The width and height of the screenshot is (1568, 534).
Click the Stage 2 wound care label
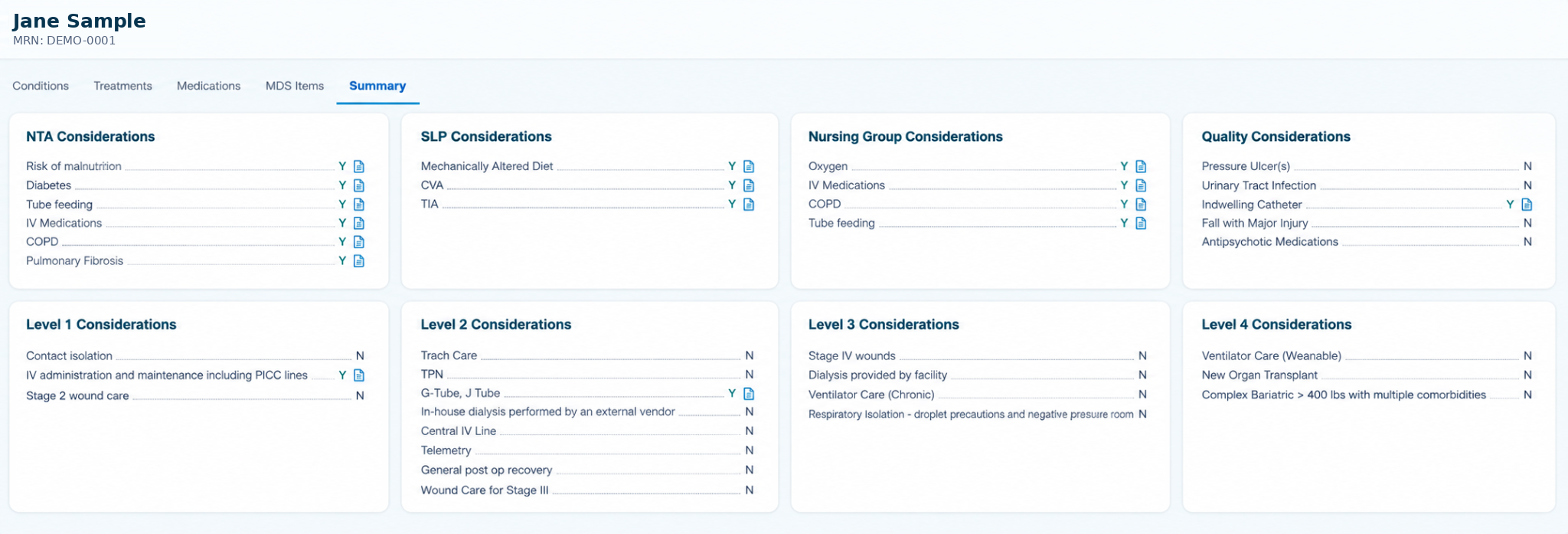click(77, 396)
